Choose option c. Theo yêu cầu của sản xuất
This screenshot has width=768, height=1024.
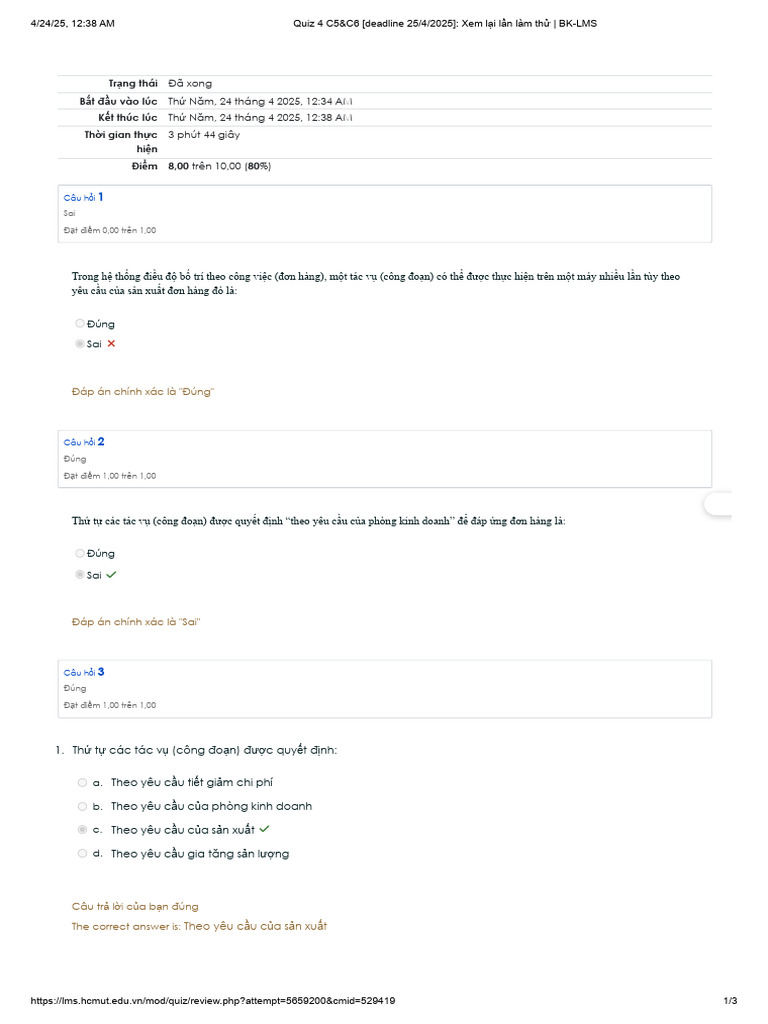[x=82, y=830]
